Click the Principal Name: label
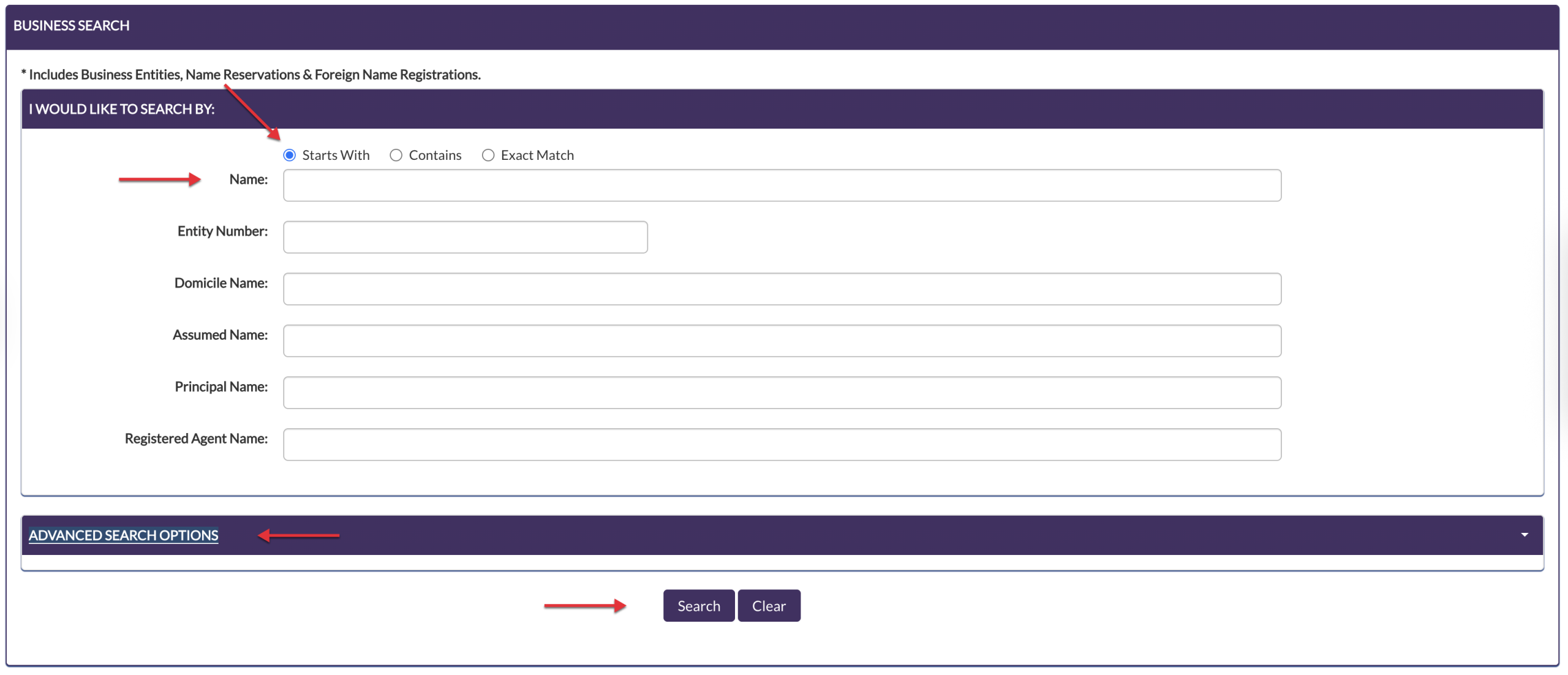Image resolution: width=1568 pixels, height=675 pixels. tap(221, 387)
